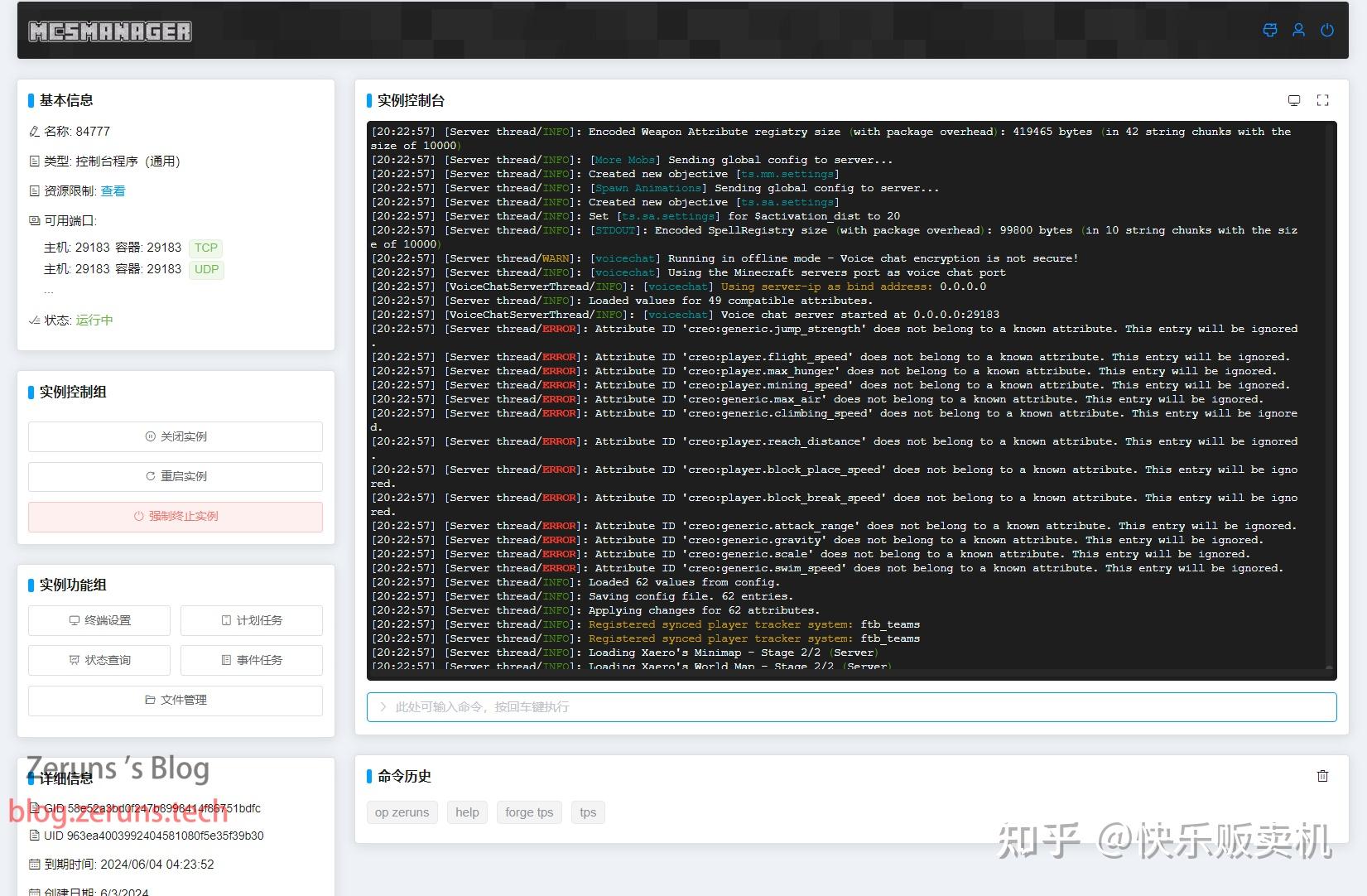Clear command history with trash icon
1367x896 pixels.
pos(1323,776)
